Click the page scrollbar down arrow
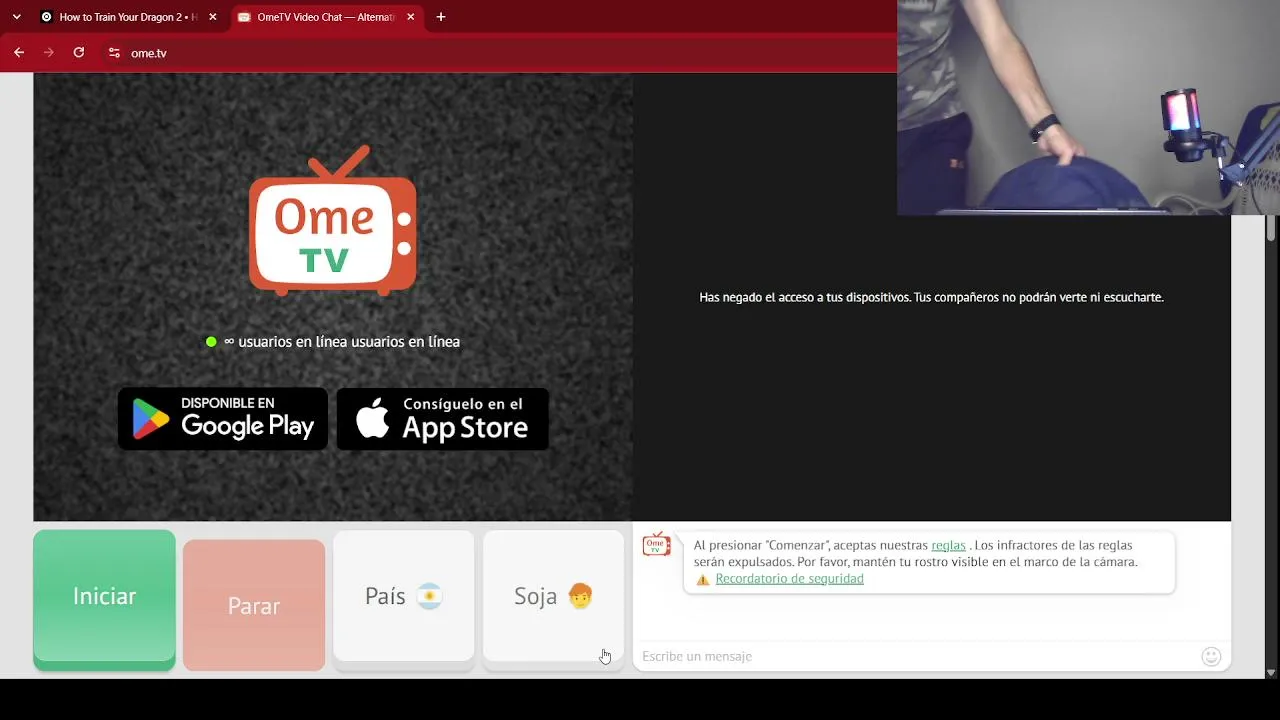 (x=1271, y=673)
